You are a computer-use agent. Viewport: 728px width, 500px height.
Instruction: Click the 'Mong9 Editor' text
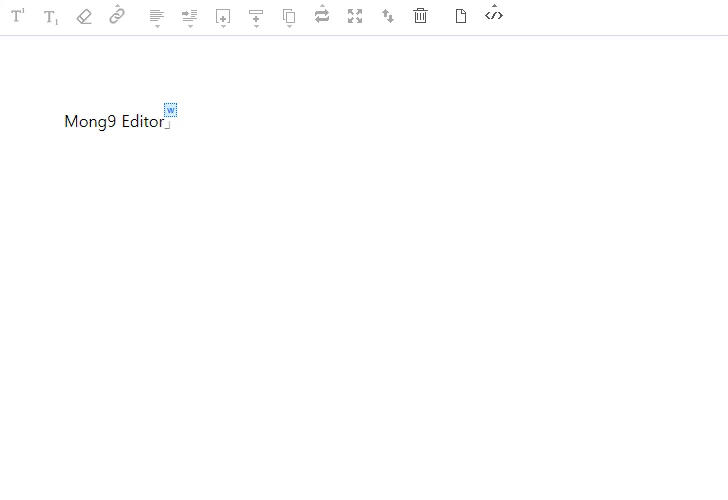coord(113,122)
